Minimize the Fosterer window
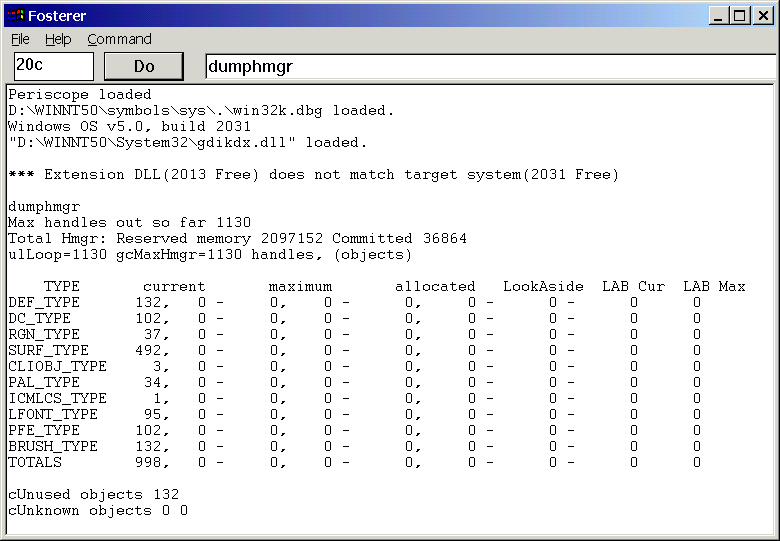 (x=718, y=16)
